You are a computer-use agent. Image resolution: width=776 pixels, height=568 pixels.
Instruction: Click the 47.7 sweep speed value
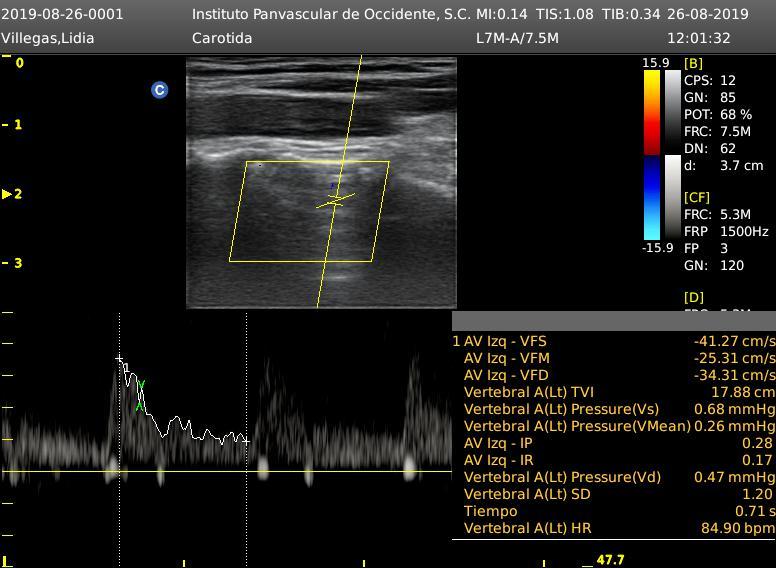click(610, 560)
